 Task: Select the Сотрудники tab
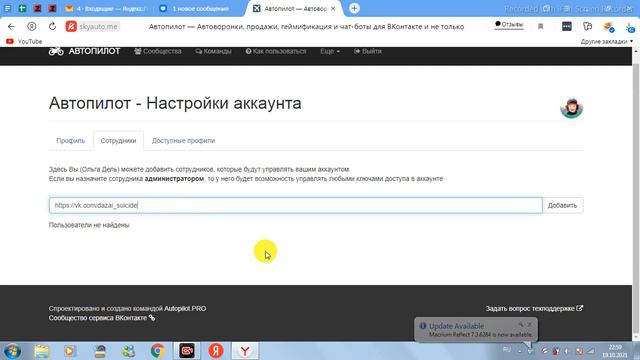click(x=118, y=140)
